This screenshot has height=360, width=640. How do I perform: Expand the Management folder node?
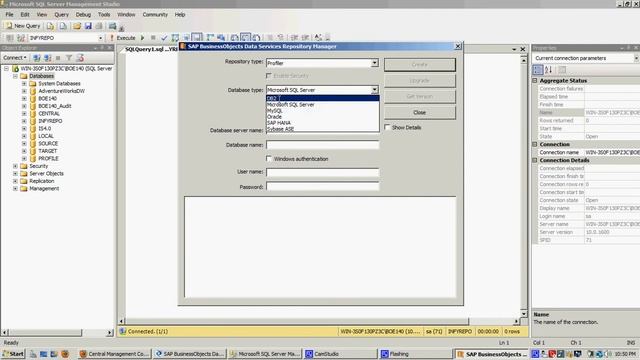[x=15, y=189]
